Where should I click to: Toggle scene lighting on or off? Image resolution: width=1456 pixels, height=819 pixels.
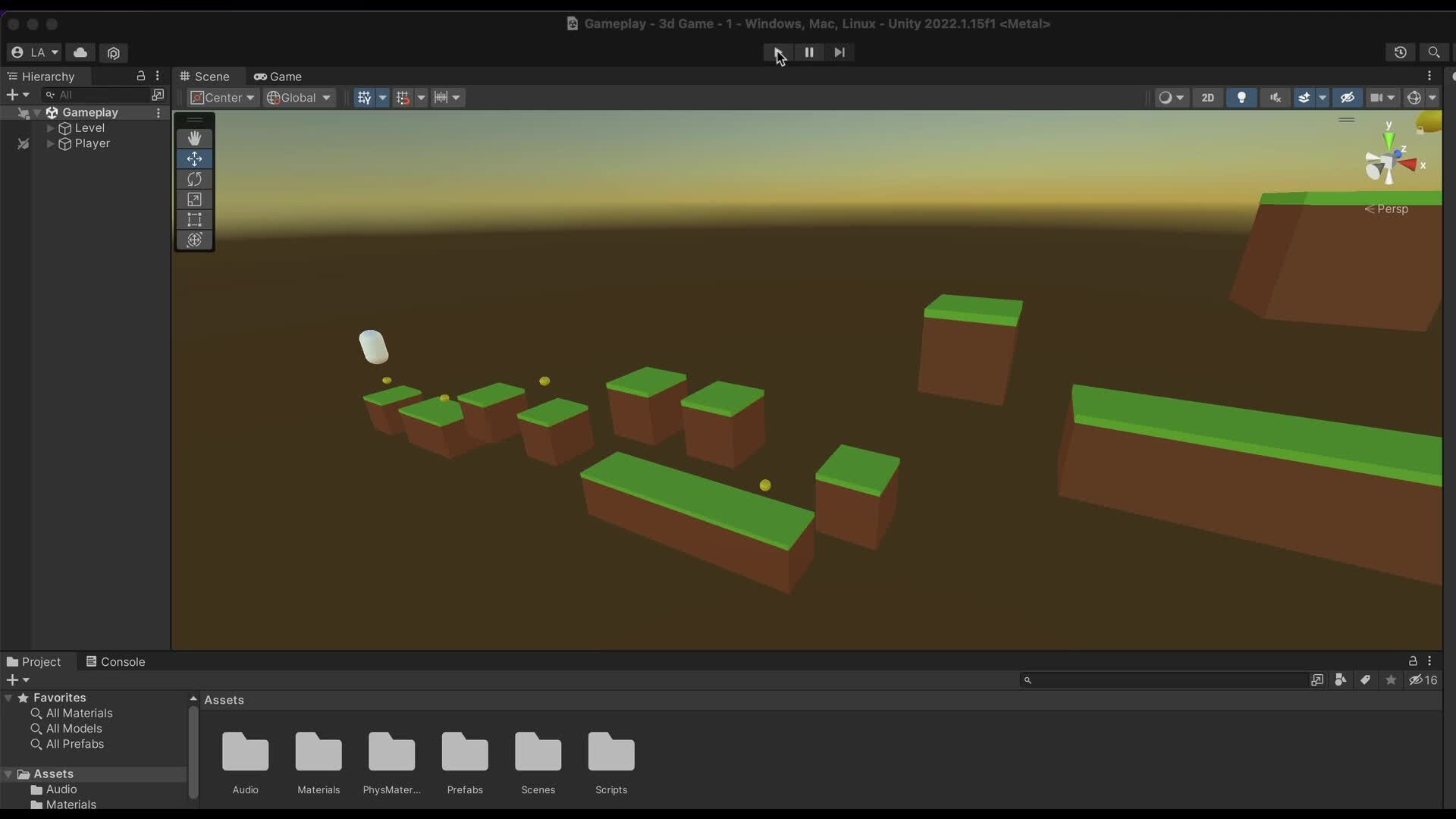click(x=1241, y=97)
